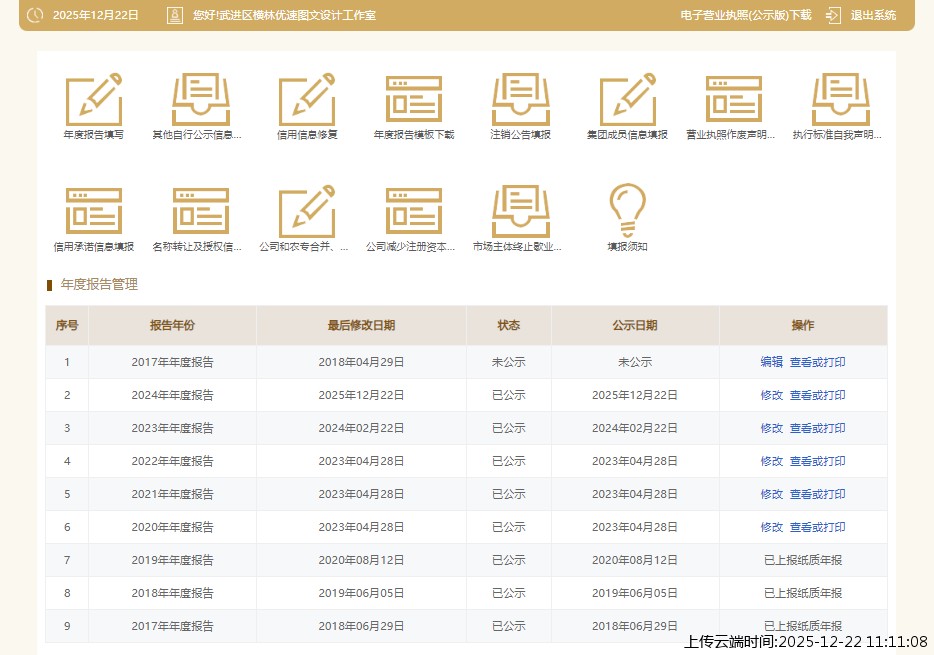Click the 市场主体终止歇业 icon
The image size is (934, 655).
pyautogui.click(x=520, y=212)
